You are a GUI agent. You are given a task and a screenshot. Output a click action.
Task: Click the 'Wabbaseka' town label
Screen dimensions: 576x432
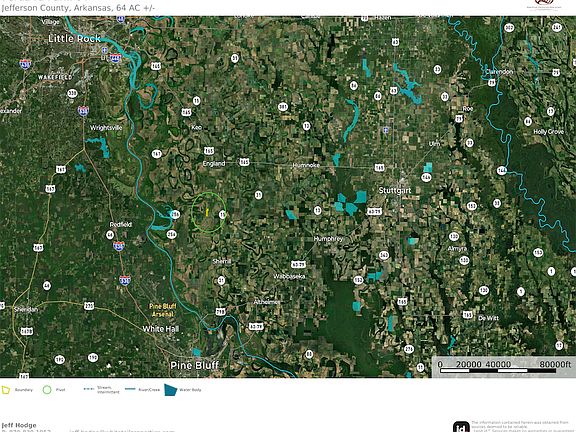point(289,276)
